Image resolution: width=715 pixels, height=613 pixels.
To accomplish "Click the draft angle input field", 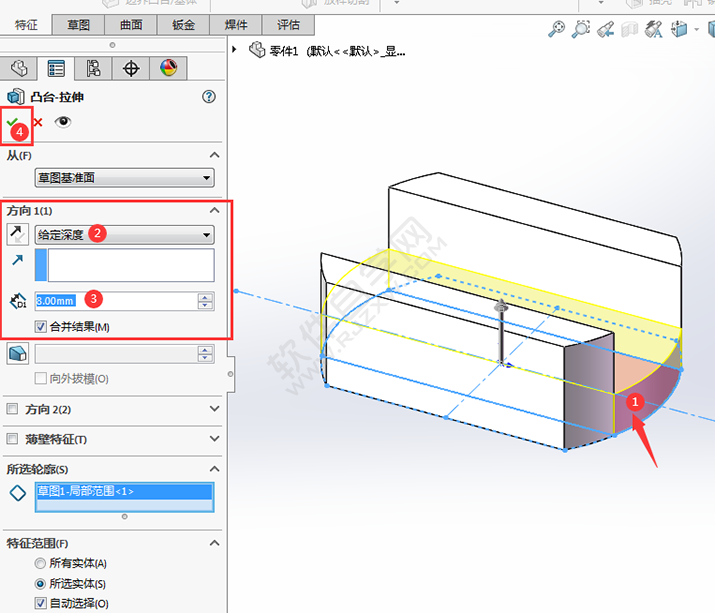I will 116,354.
